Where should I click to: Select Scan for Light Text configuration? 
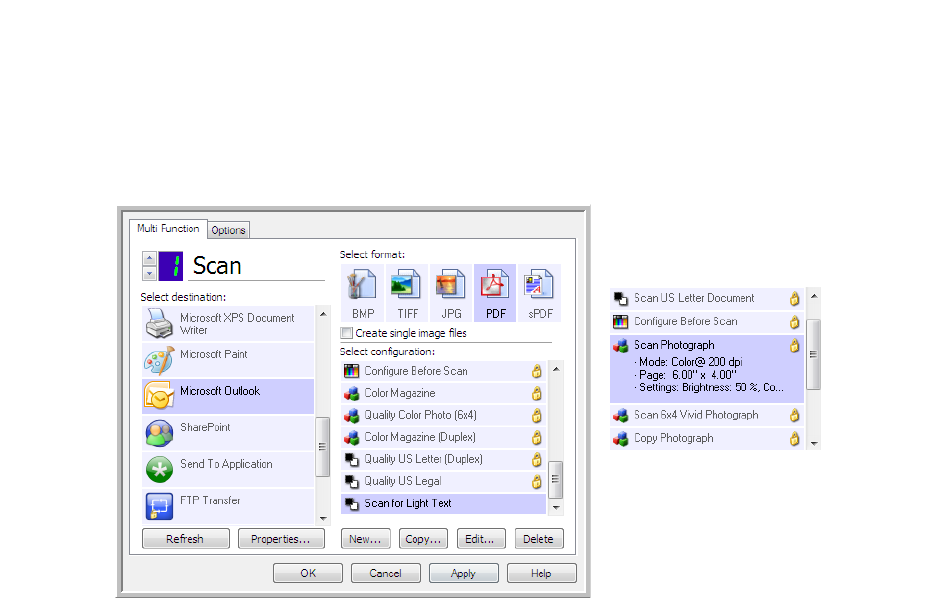443,504
